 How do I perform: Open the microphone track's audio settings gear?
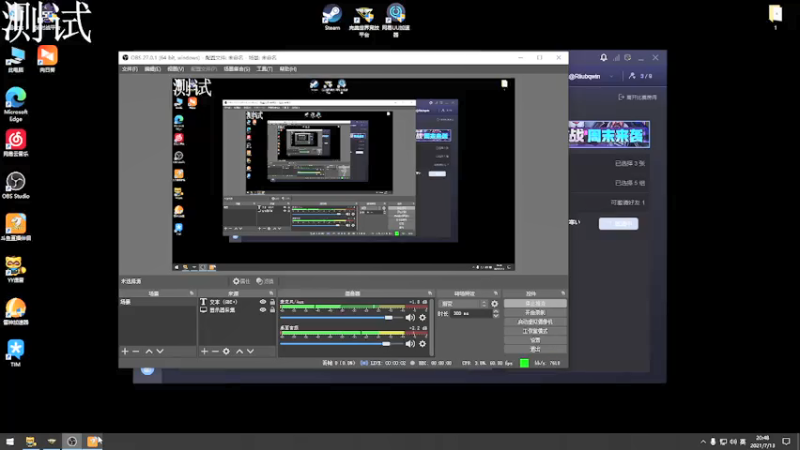(x=422, y=317)
